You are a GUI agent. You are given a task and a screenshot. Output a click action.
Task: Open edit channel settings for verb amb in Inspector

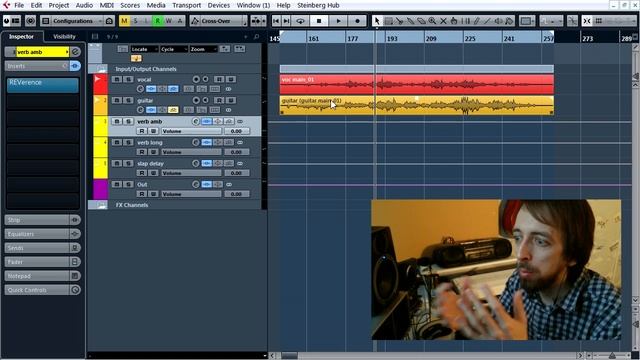tap(76, 52)
